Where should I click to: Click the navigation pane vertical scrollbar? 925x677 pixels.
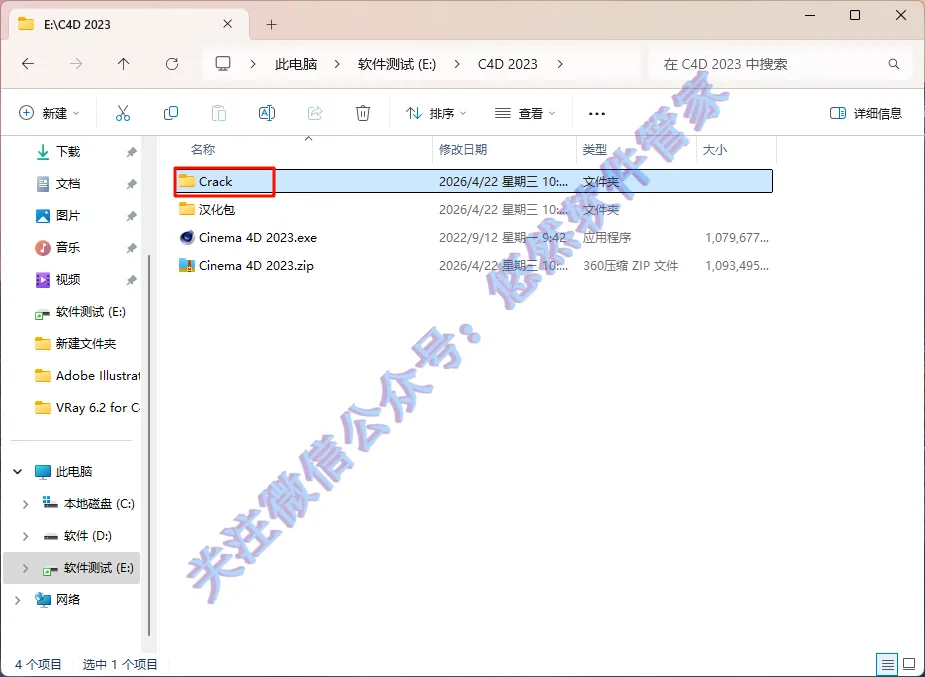tap(149, 445)
